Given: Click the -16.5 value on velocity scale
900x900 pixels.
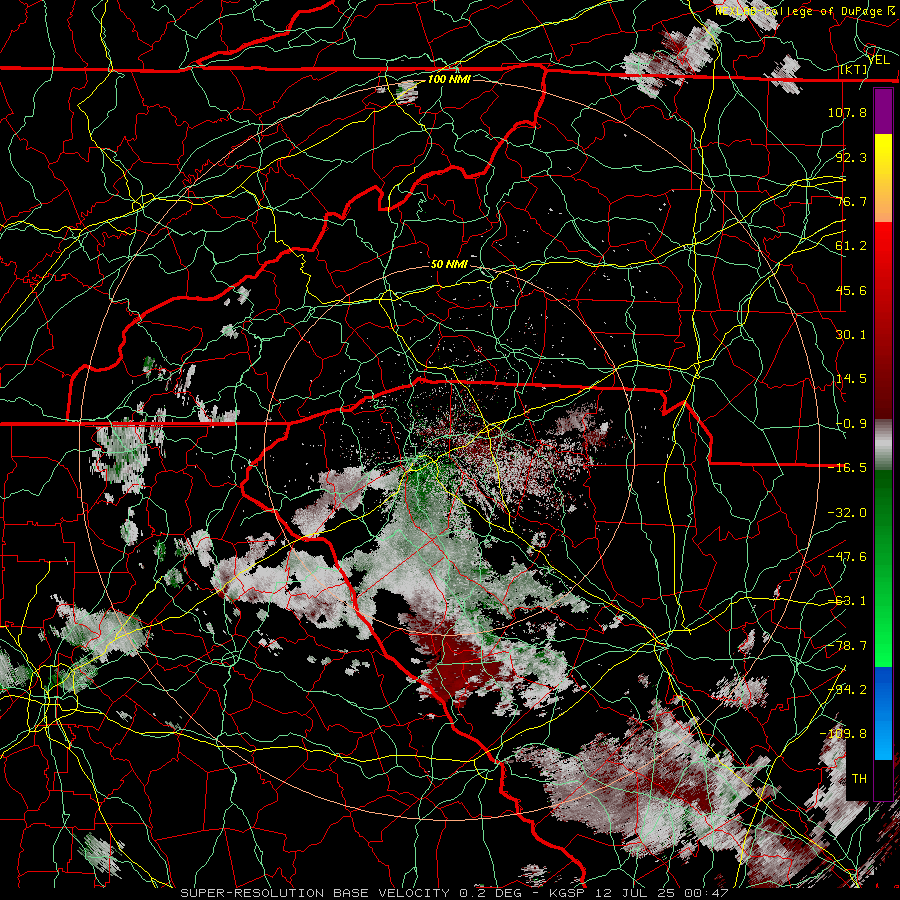Looking at the screenshot, I should pyautogui.click(x=847, y=468).
